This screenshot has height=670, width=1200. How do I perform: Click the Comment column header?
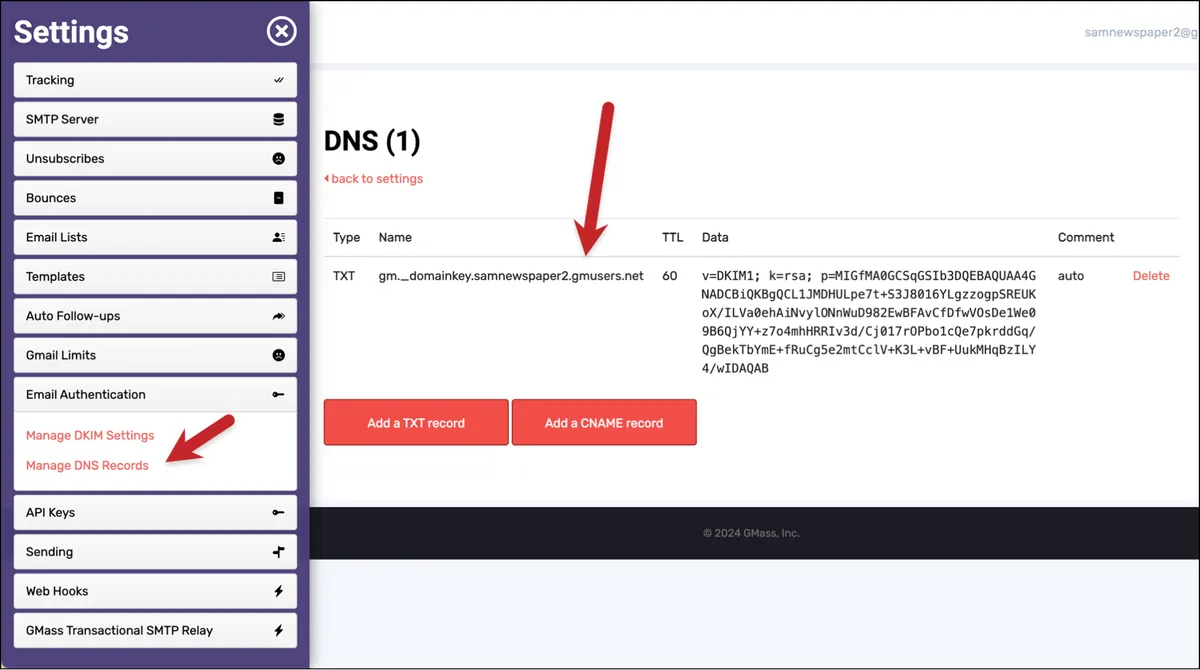pyautogui.click(x=1086, y=238)
